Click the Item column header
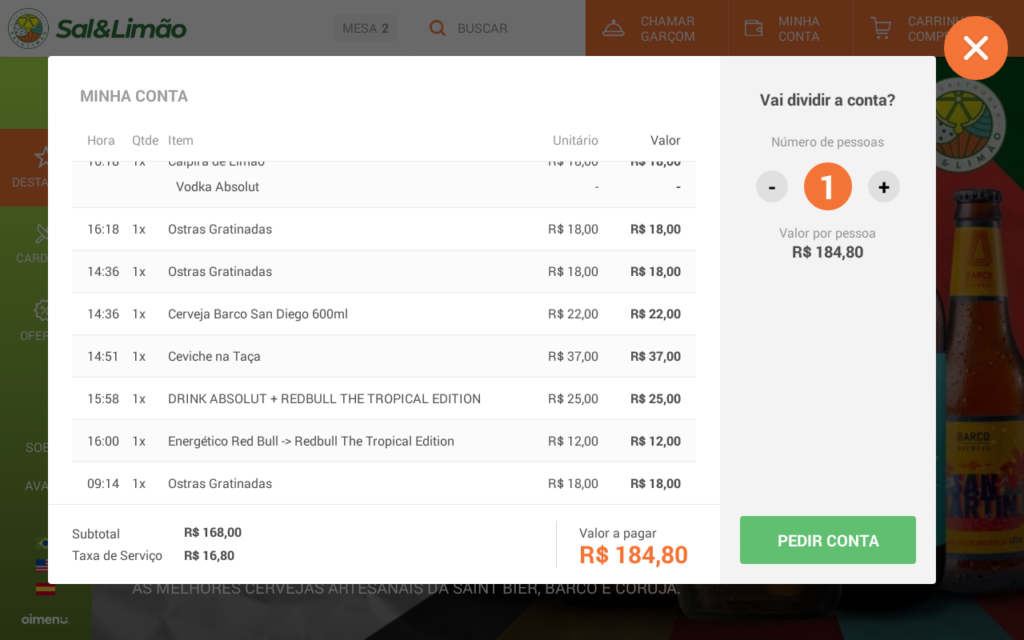The height and width of the screenshot is (640, 1024). pyautogui.click(x=180, y=140)
